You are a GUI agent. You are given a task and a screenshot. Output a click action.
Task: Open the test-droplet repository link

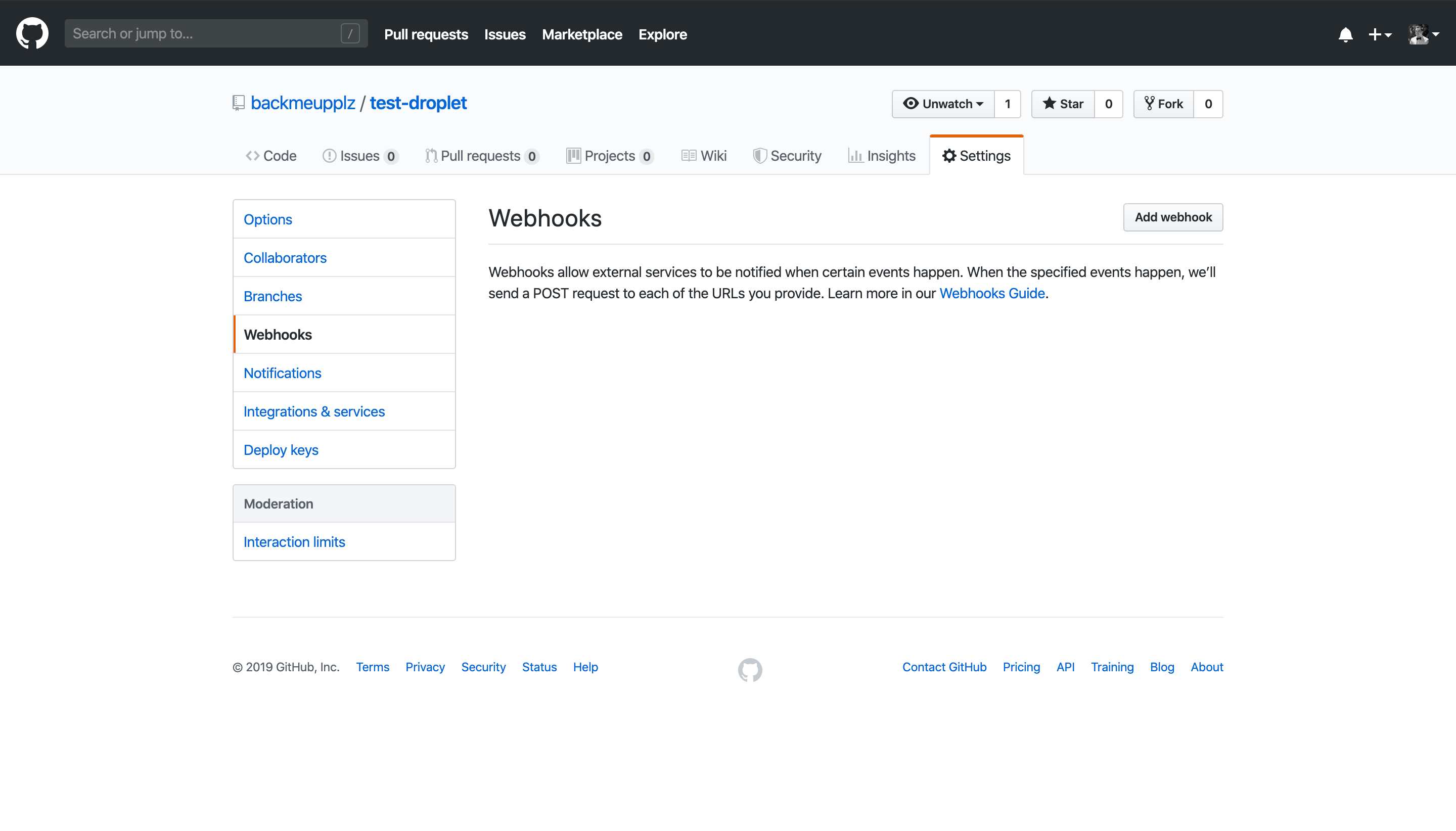418,103
